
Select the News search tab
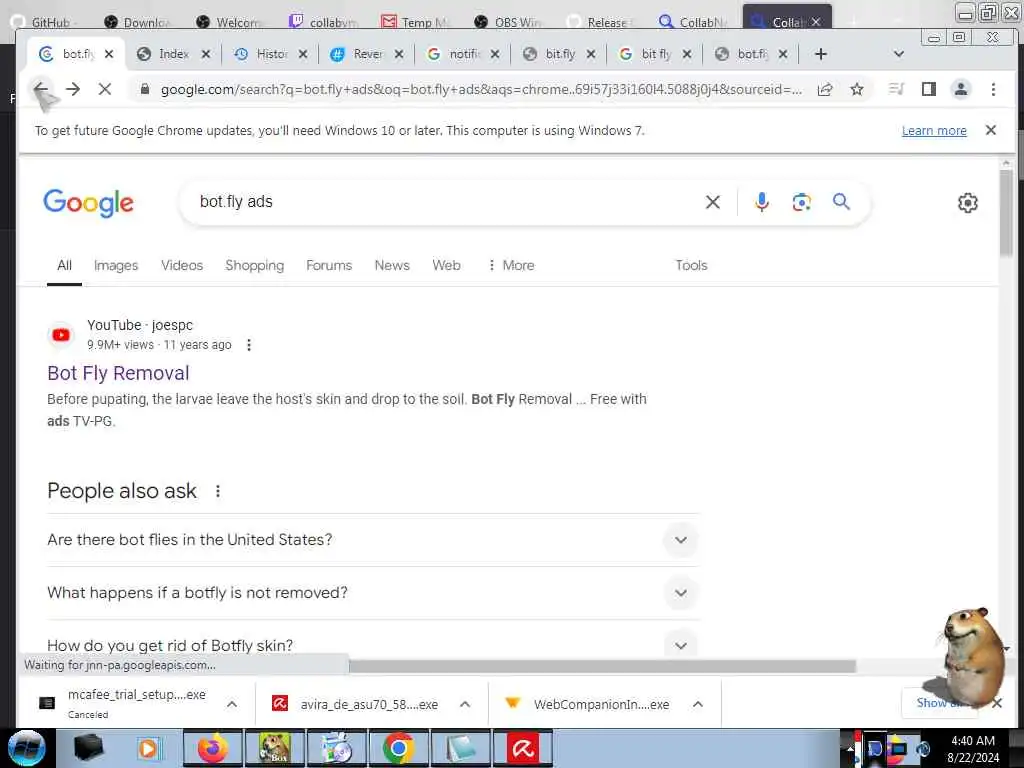tap(392, 265)
